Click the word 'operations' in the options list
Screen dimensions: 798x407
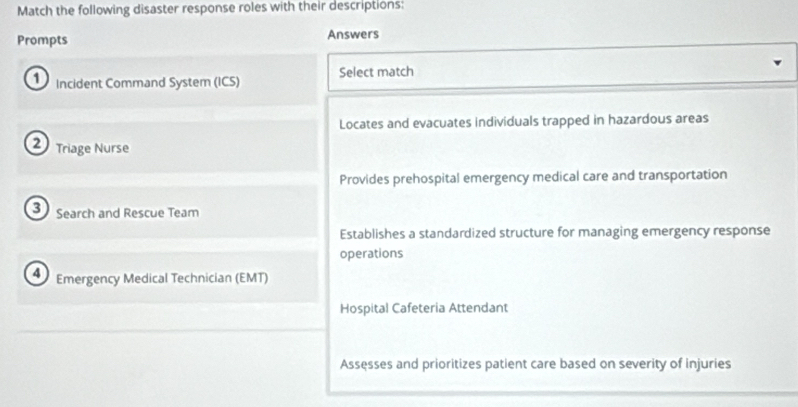click(371, 254)
